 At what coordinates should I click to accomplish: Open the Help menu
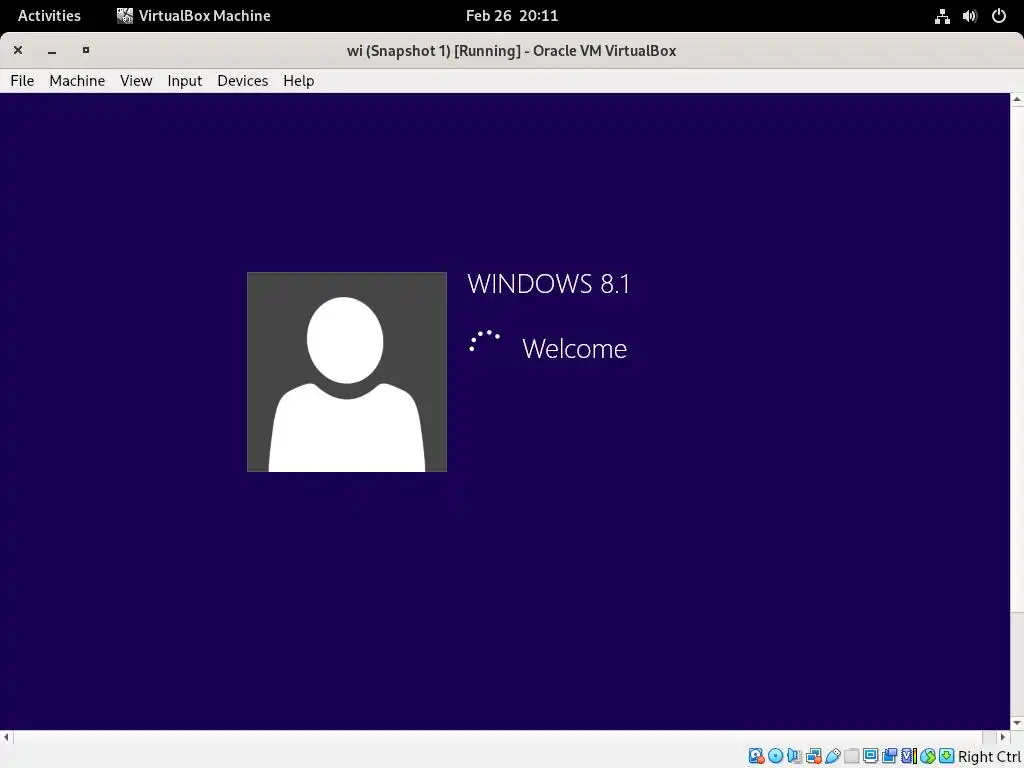(298, 80)
